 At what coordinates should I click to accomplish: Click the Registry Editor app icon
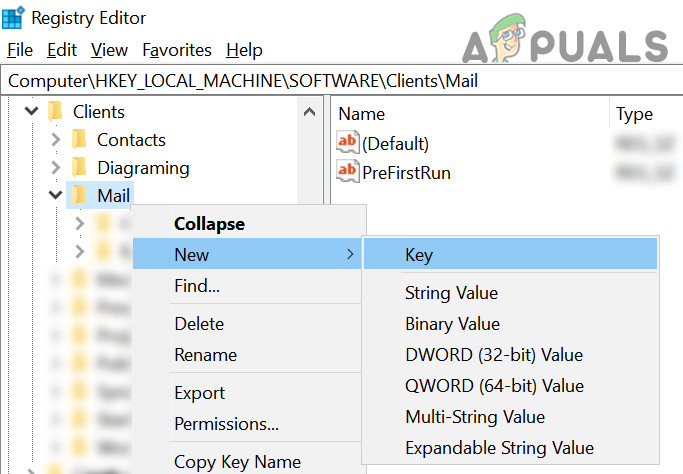(x=15, y=18)
